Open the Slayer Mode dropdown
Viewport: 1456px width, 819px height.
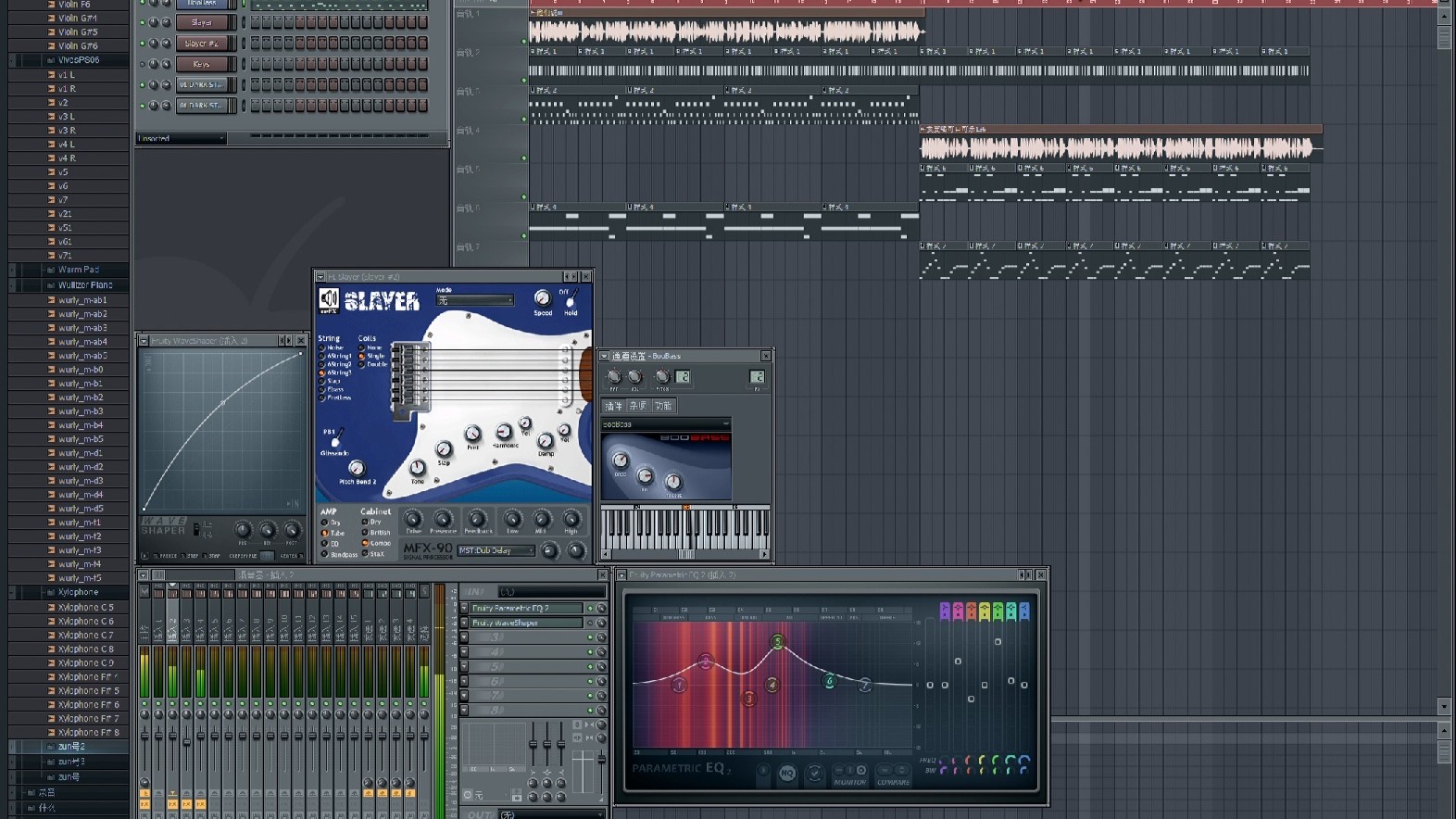(474, 300)
